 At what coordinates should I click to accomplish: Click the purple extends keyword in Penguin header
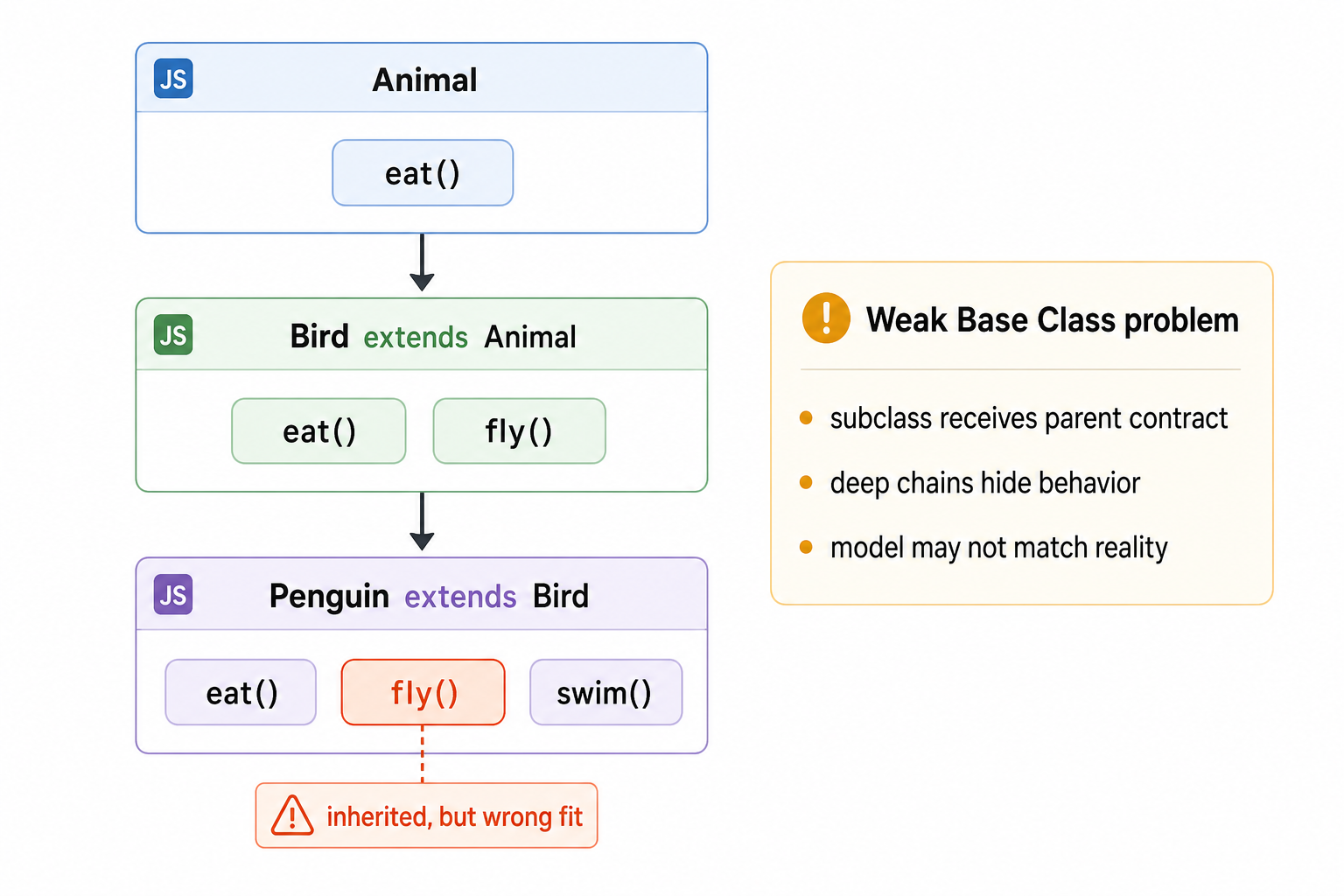[x=460, y=597]
